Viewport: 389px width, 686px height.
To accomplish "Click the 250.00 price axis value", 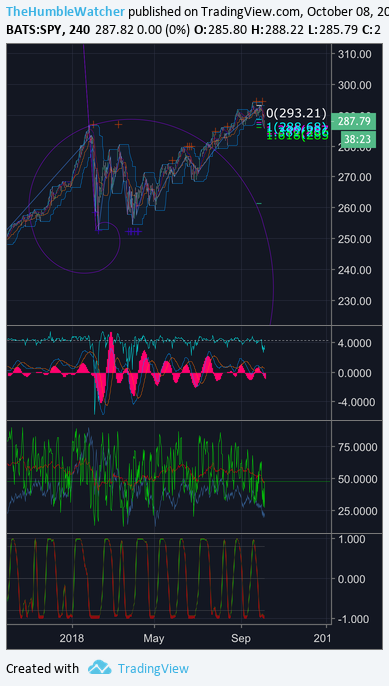I will [x=354, y=239].
